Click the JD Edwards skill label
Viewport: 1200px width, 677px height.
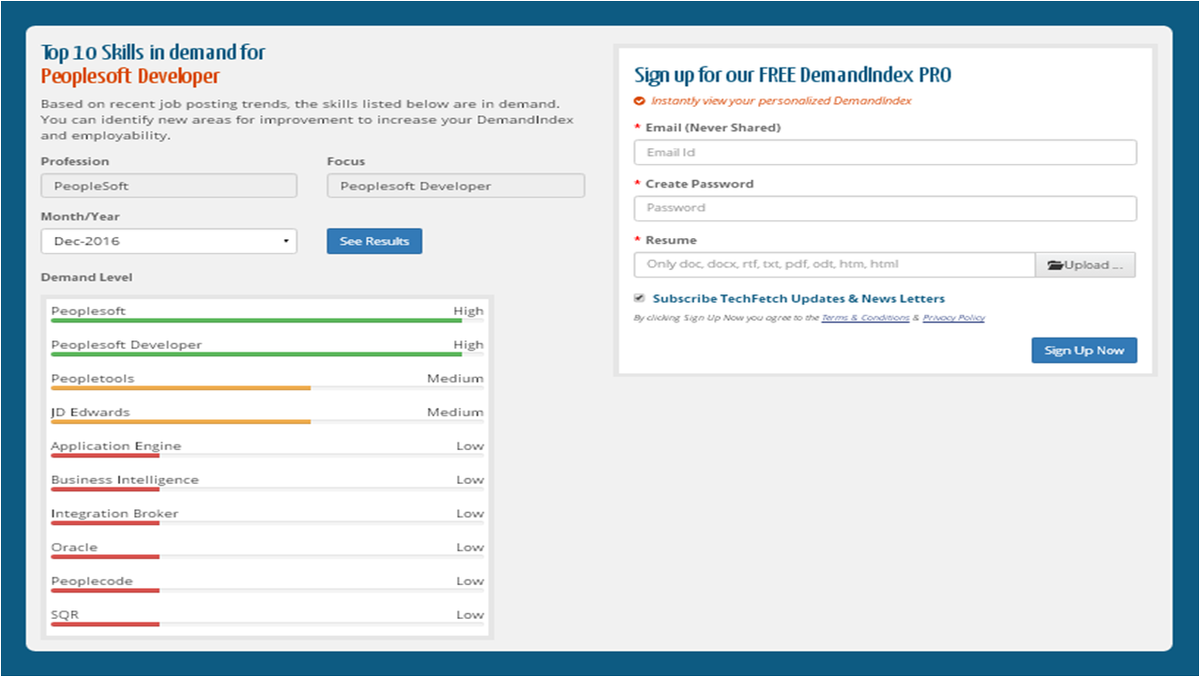(x=90, y=412)
